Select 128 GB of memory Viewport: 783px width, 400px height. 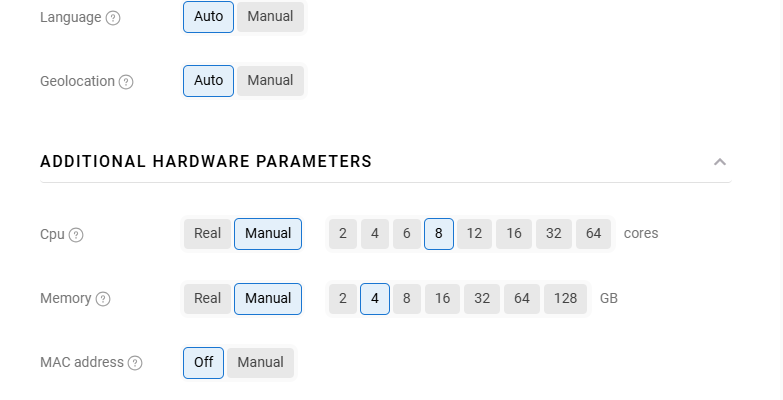(x=566, y=298)
